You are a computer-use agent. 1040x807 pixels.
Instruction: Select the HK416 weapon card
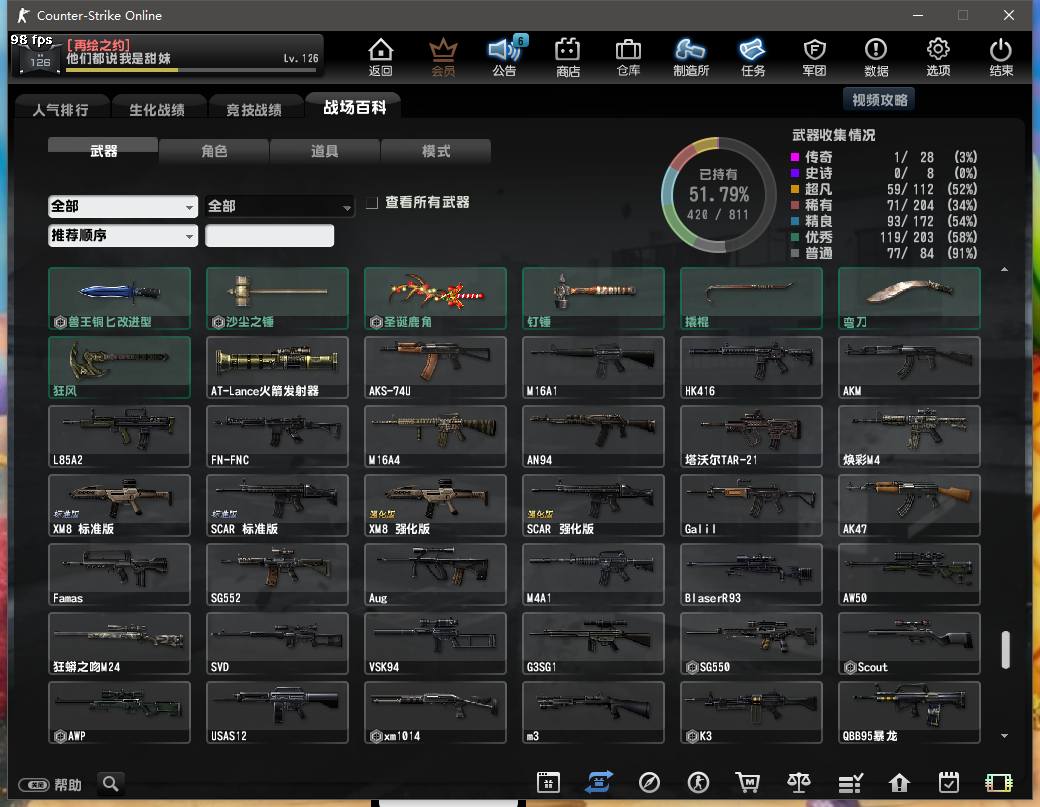[751, 367]
